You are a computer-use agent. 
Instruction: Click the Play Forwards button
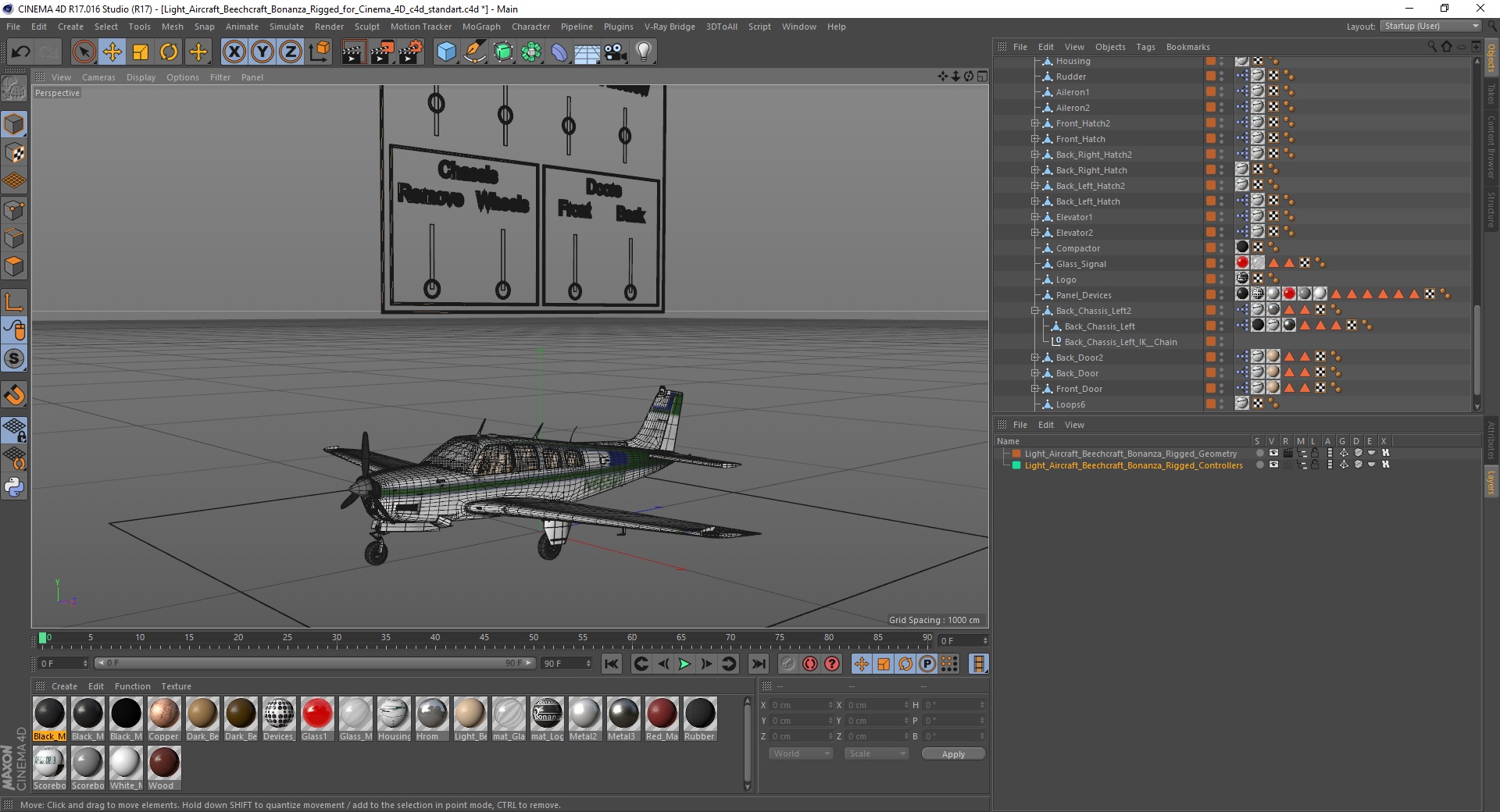coord(684,664)
